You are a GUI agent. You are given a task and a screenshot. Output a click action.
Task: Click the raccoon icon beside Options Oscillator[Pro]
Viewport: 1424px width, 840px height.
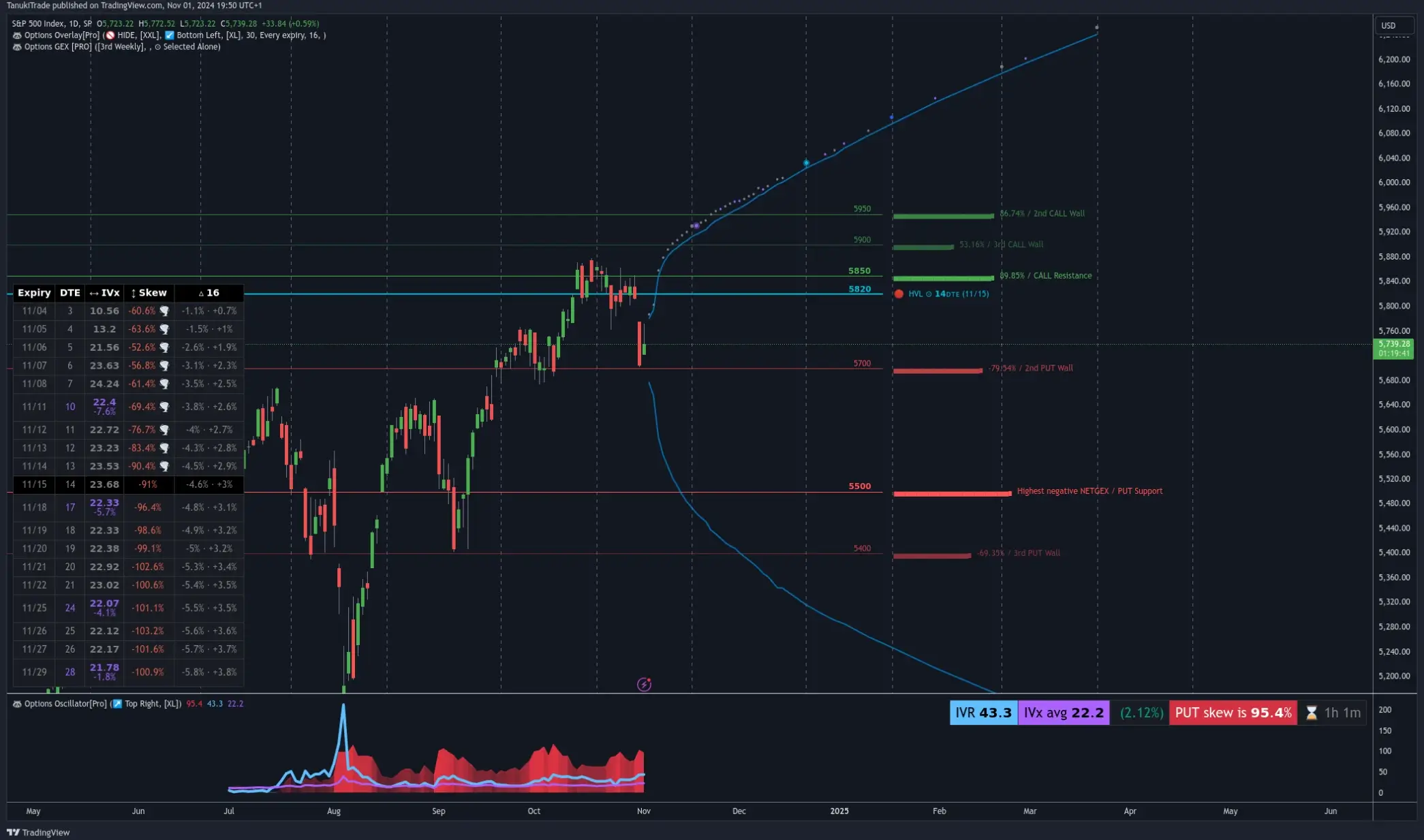pos(17,704)
